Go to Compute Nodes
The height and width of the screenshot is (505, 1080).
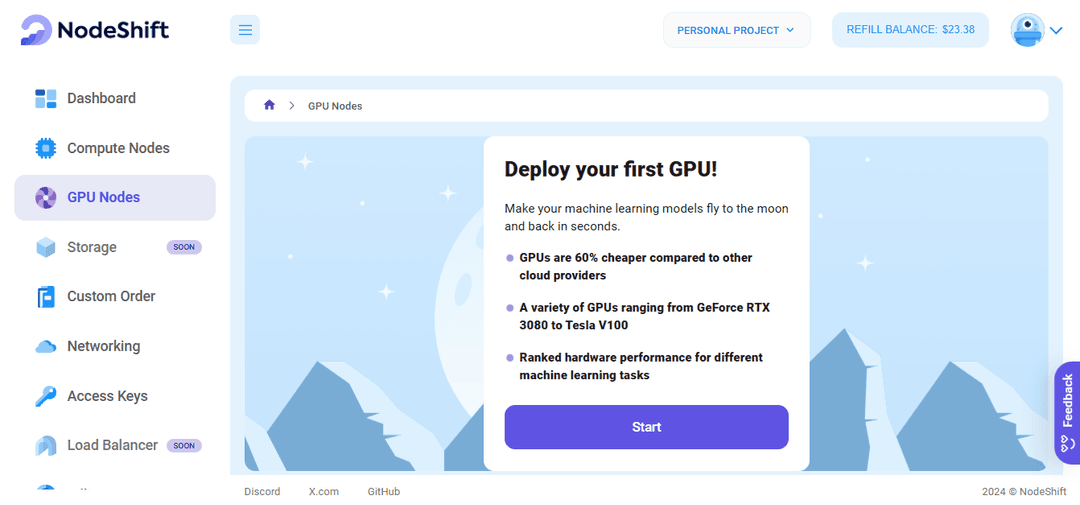(115, 148)
